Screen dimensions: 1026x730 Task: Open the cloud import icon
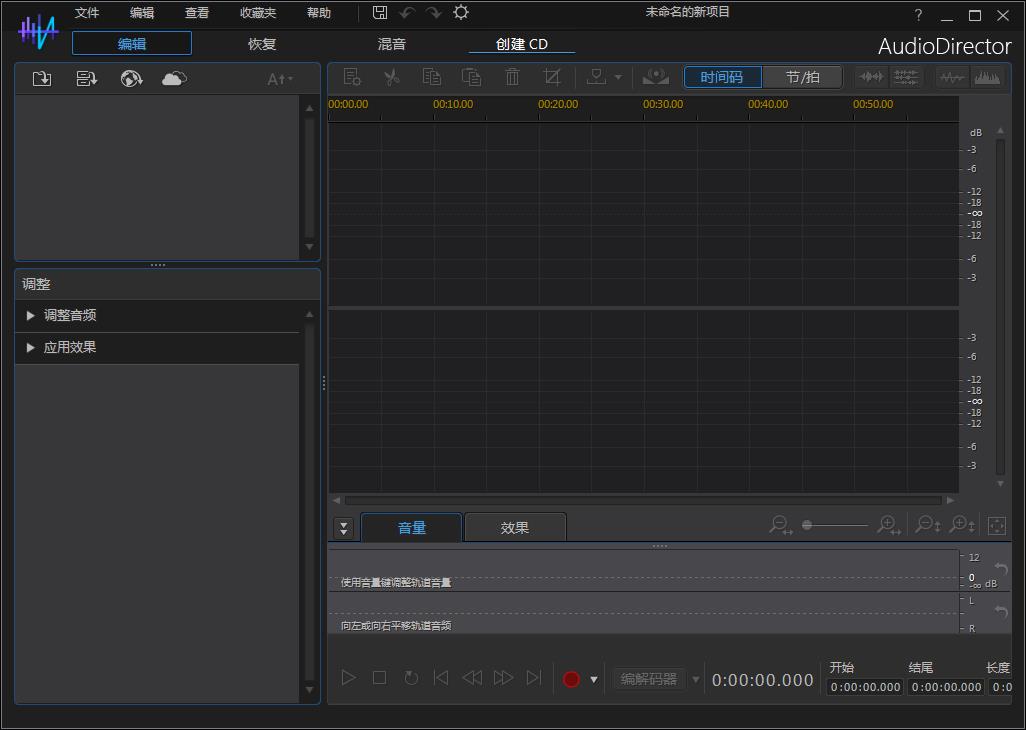click(x=174, y=79)
